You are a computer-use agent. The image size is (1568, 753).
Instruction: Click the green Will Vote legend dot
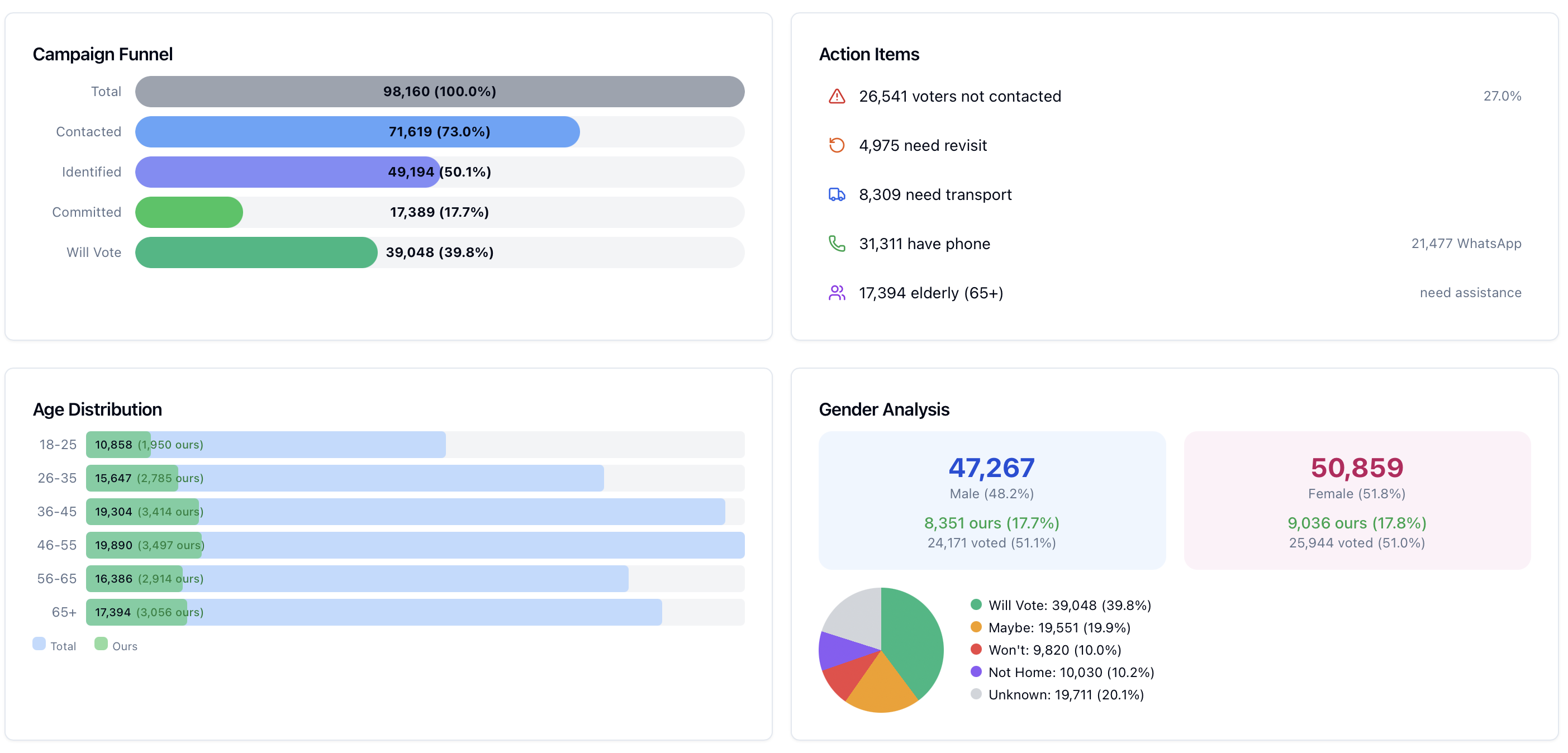tap(976, 605)
